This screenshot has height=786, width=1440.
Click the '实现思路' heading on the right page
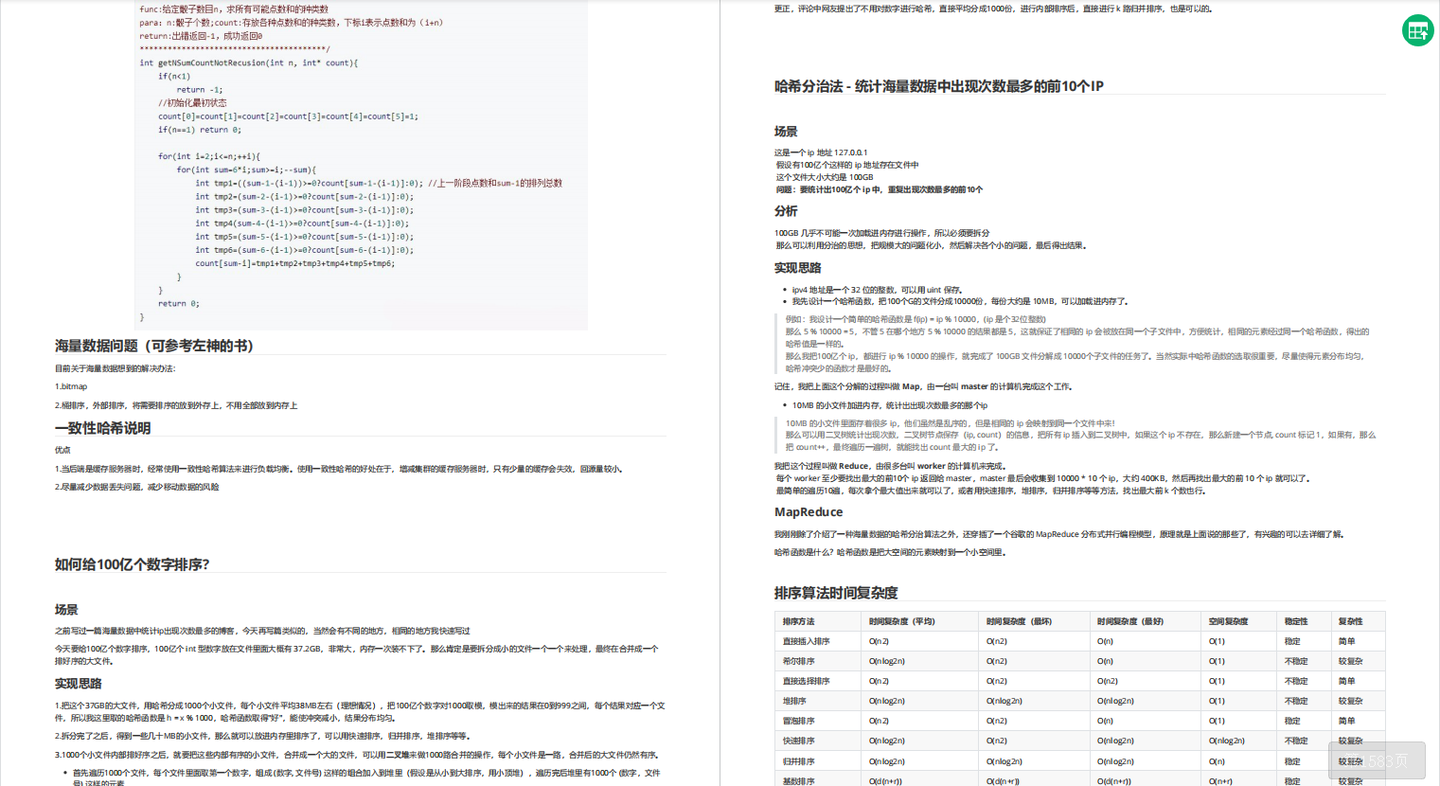(798, 267)
